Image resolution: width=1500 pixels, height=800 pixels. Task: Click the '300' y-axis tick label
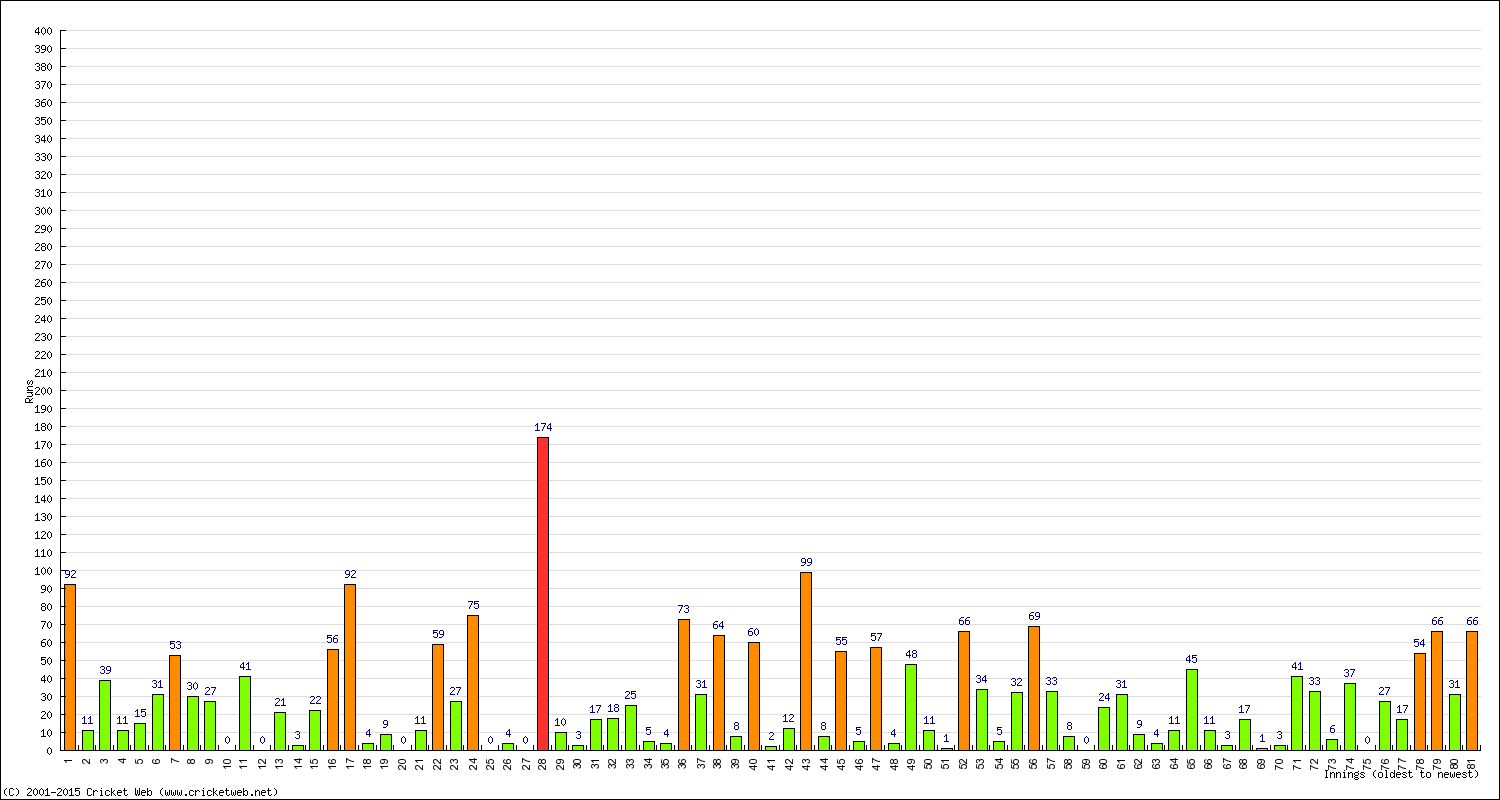tap(43, 211)
